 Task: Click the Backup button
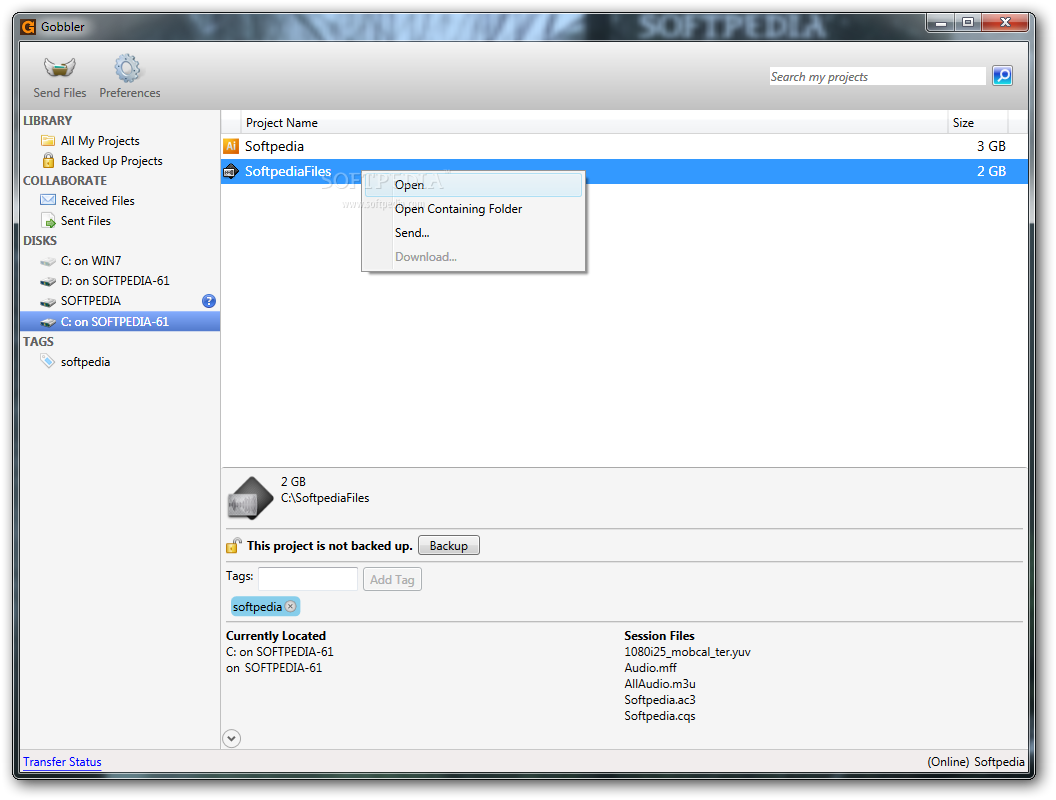(x=449, y=545)
